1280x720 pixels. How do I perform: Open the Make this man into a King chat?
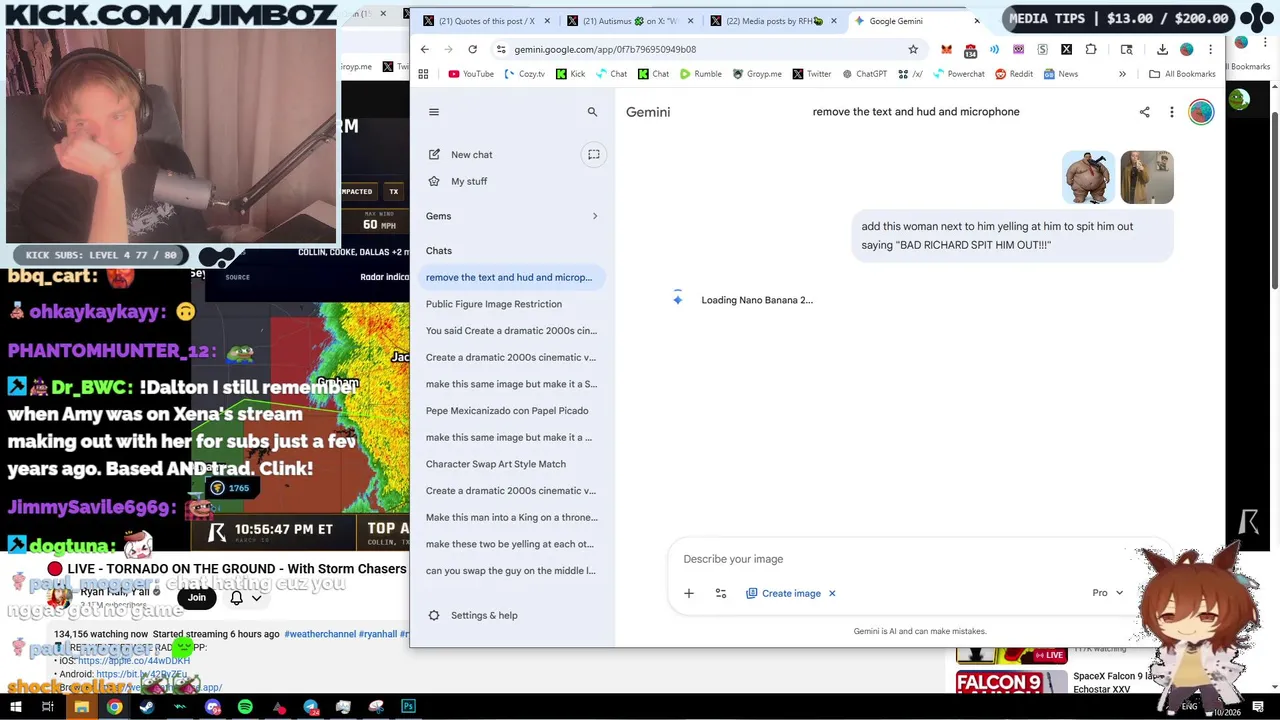[511, 517]
